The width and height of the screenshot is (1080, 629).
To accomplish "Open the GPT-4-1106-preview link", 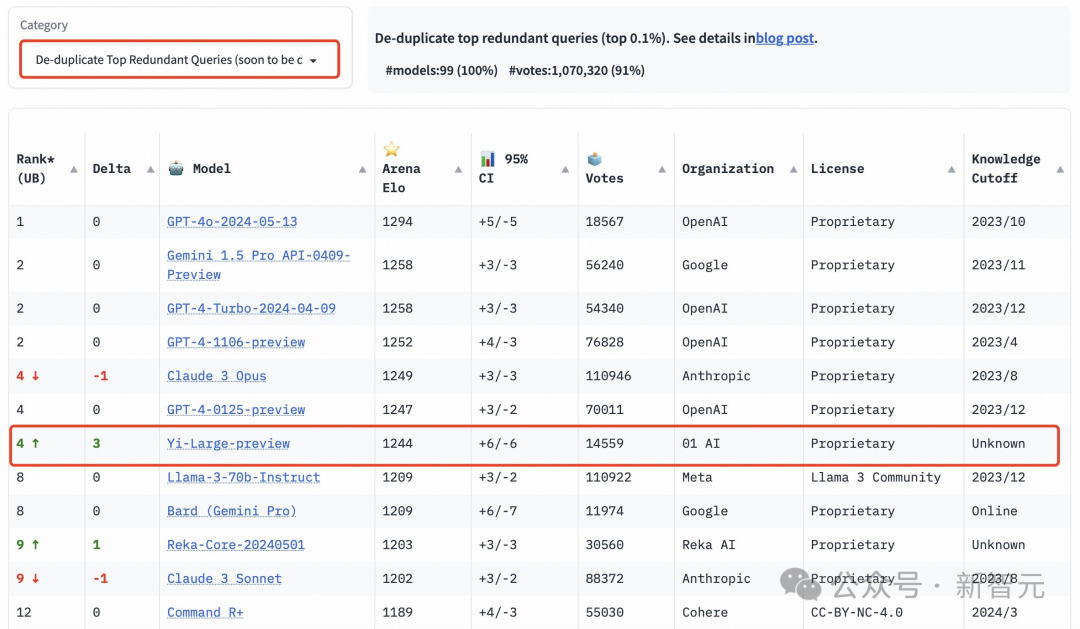I will coord(236,342).
